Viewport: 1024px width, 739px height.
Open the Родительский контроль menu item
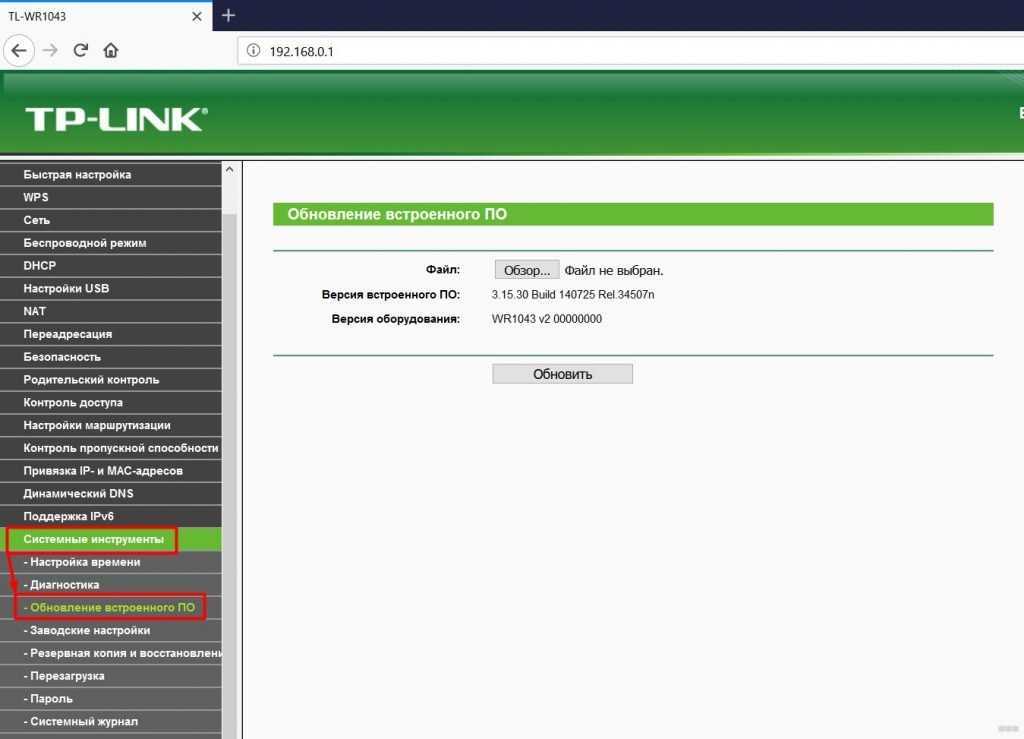tap(91, 380)
